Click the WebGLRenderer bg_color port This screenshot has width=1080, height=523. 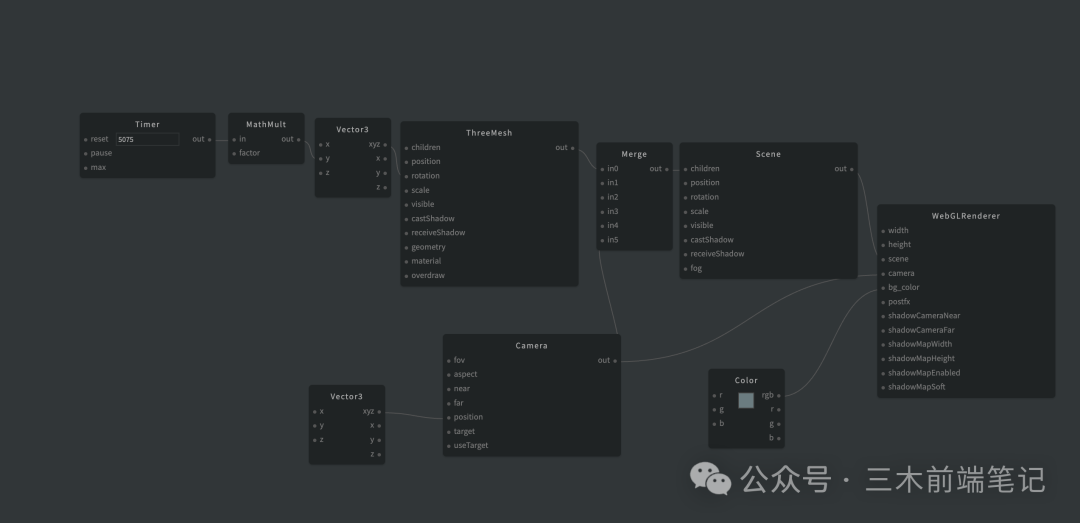[x=883, y=288]
